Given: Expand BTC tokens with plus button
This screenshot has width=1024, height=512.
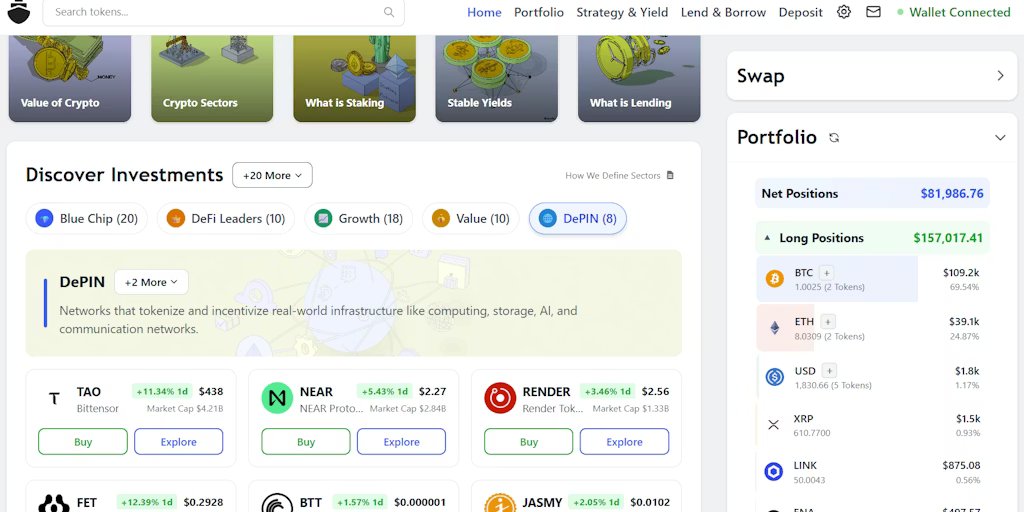Looking at the screenshot, I should point(827,272).
